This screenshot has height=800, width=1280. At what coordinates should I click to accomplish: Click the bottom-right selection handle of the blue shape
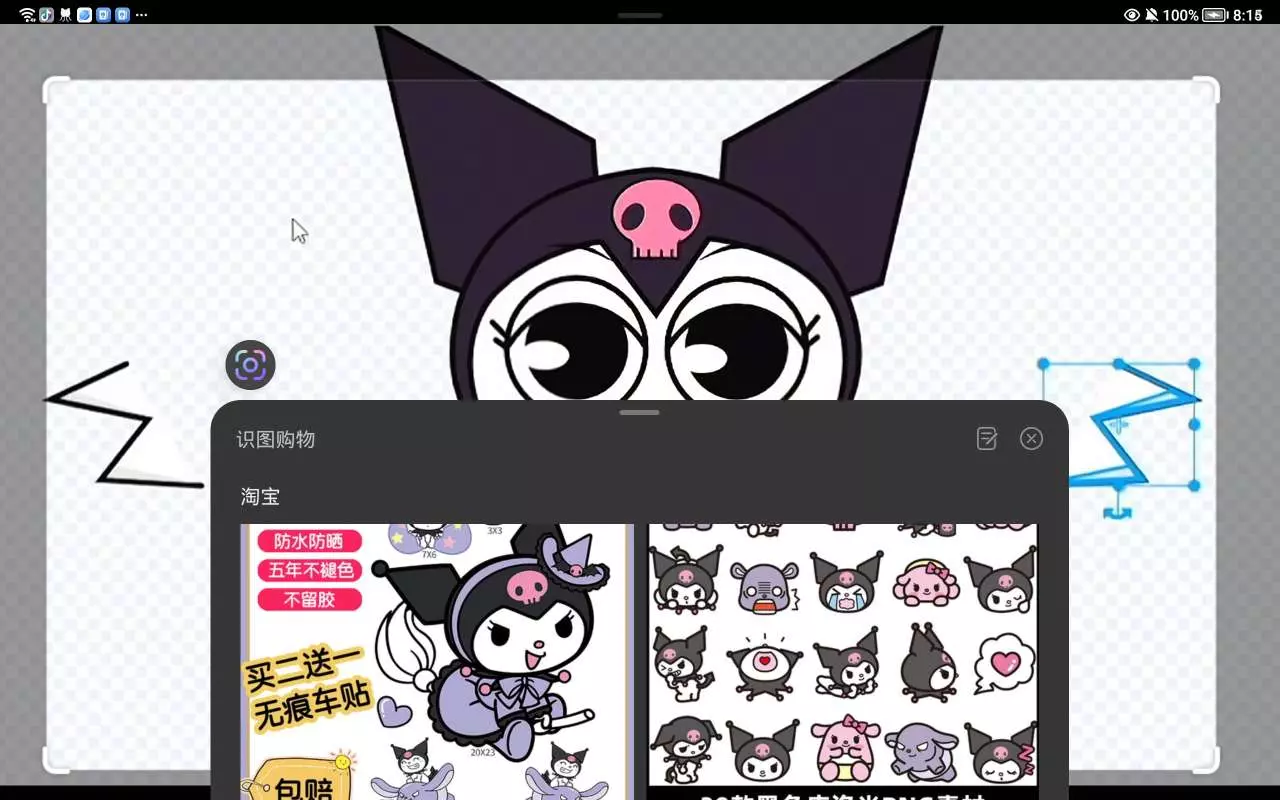[1194, 485]
